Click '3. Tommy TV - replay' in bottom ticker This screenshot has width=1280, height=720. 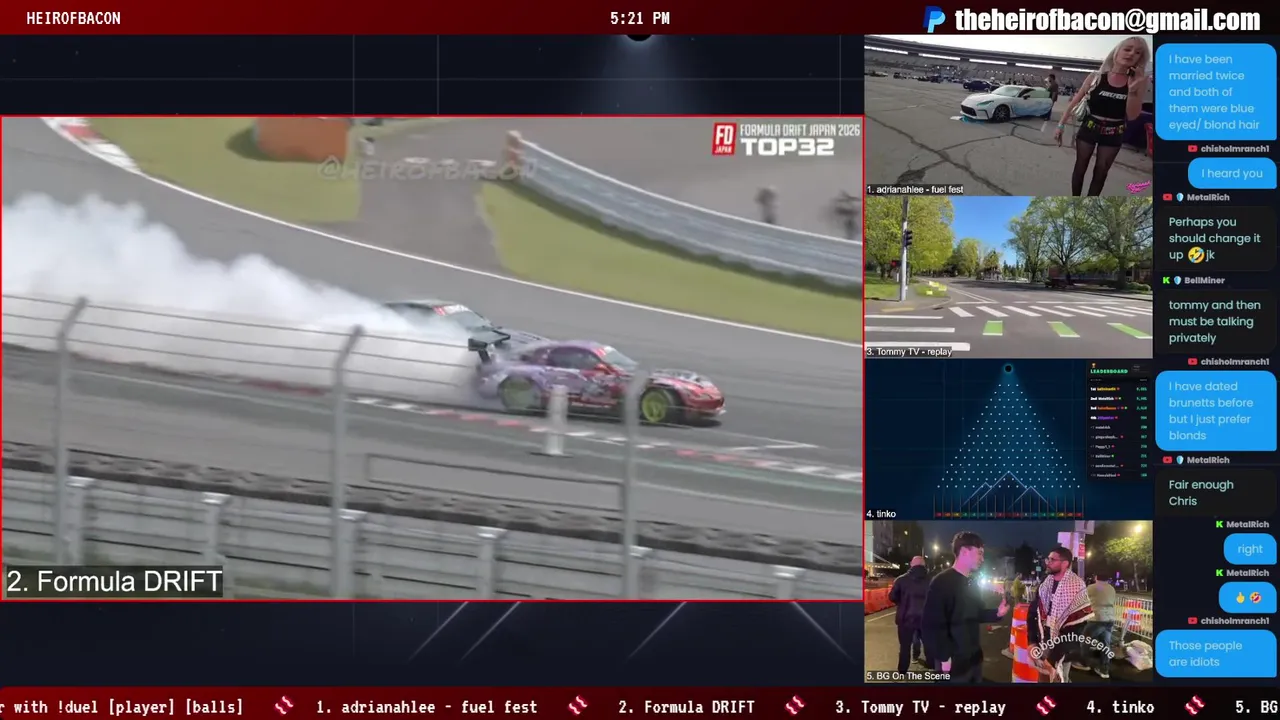click(920, 707)
